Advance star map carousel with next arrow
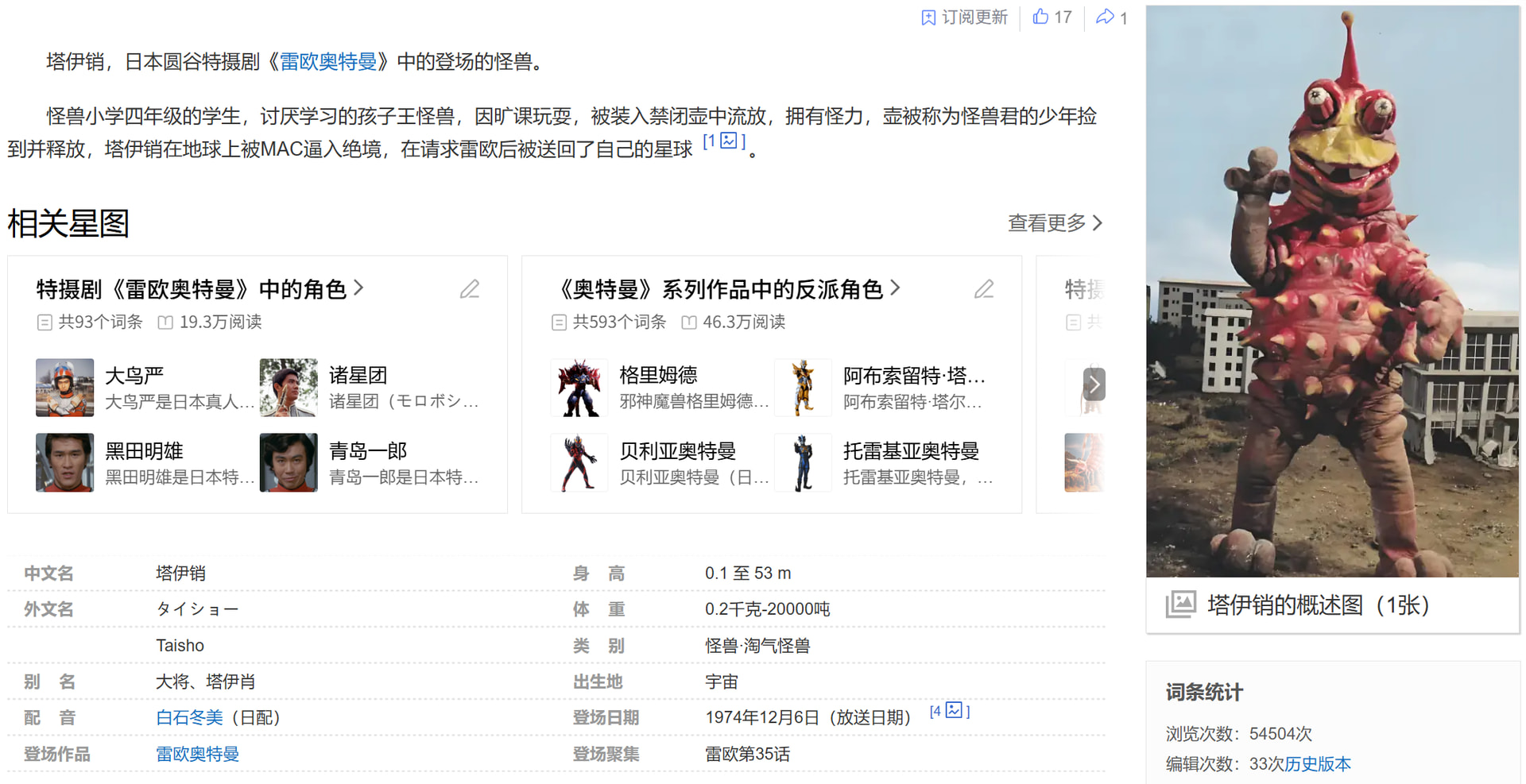 [1094, 384]
